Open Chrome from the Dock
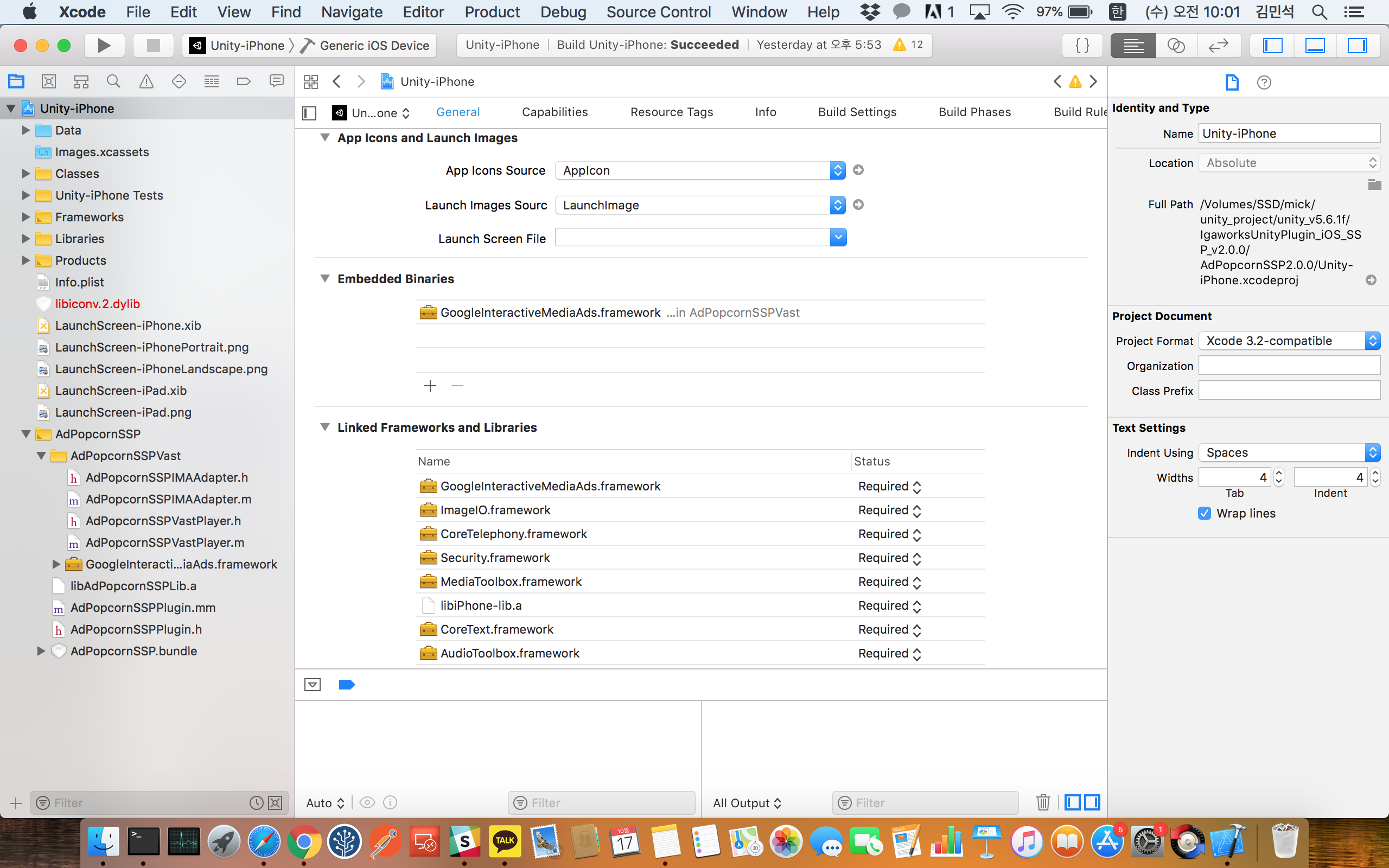This screenshot has width=1389, height=868. click(304, 841)
